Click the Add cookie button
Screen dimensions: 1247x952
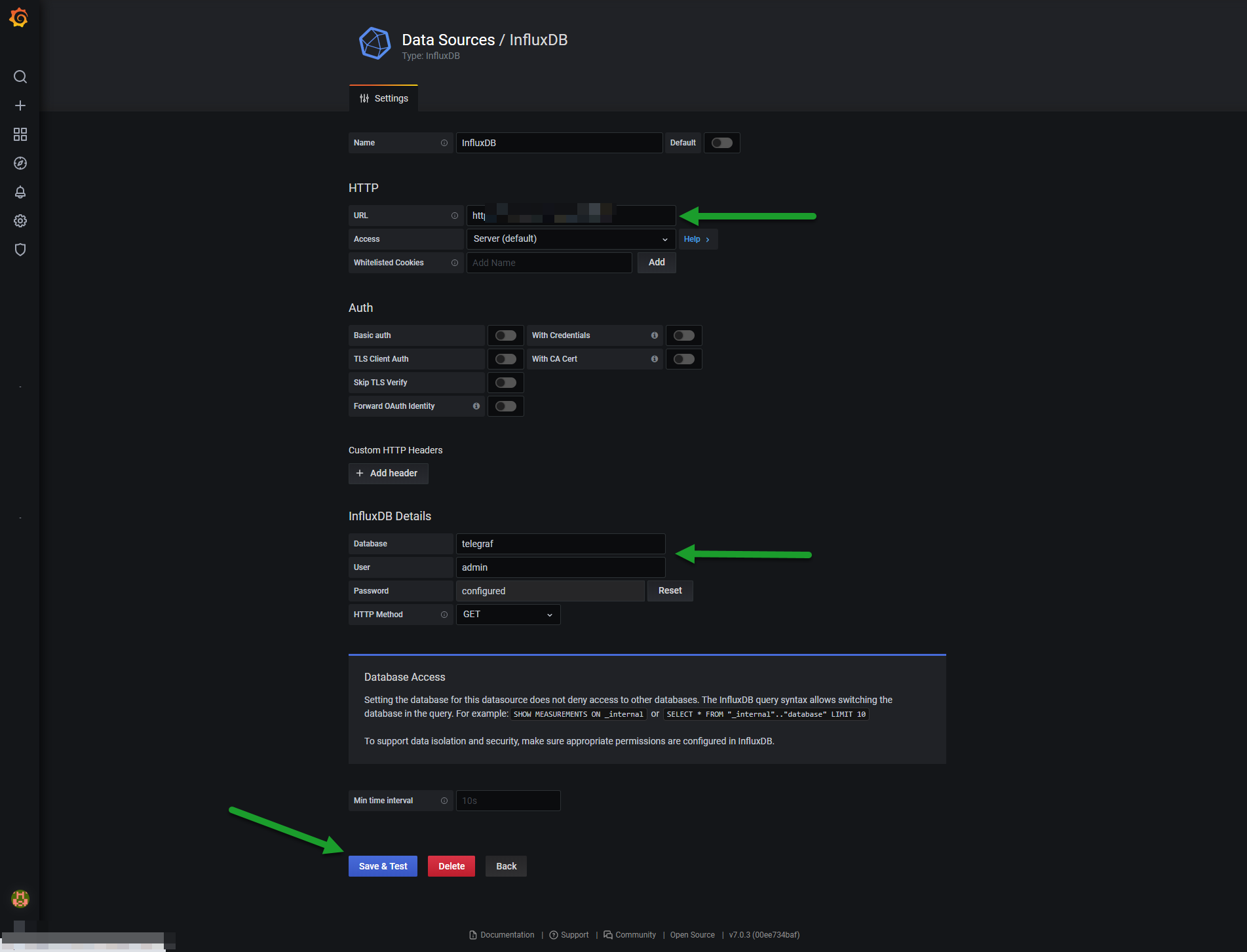click(657, 263)
